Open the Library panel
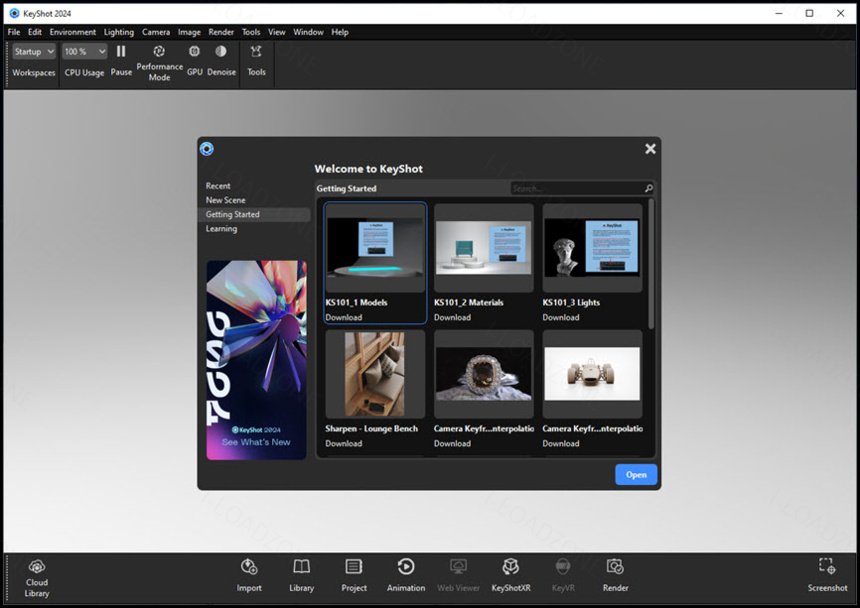The image size is (860, 608). [x=302, y=574]
